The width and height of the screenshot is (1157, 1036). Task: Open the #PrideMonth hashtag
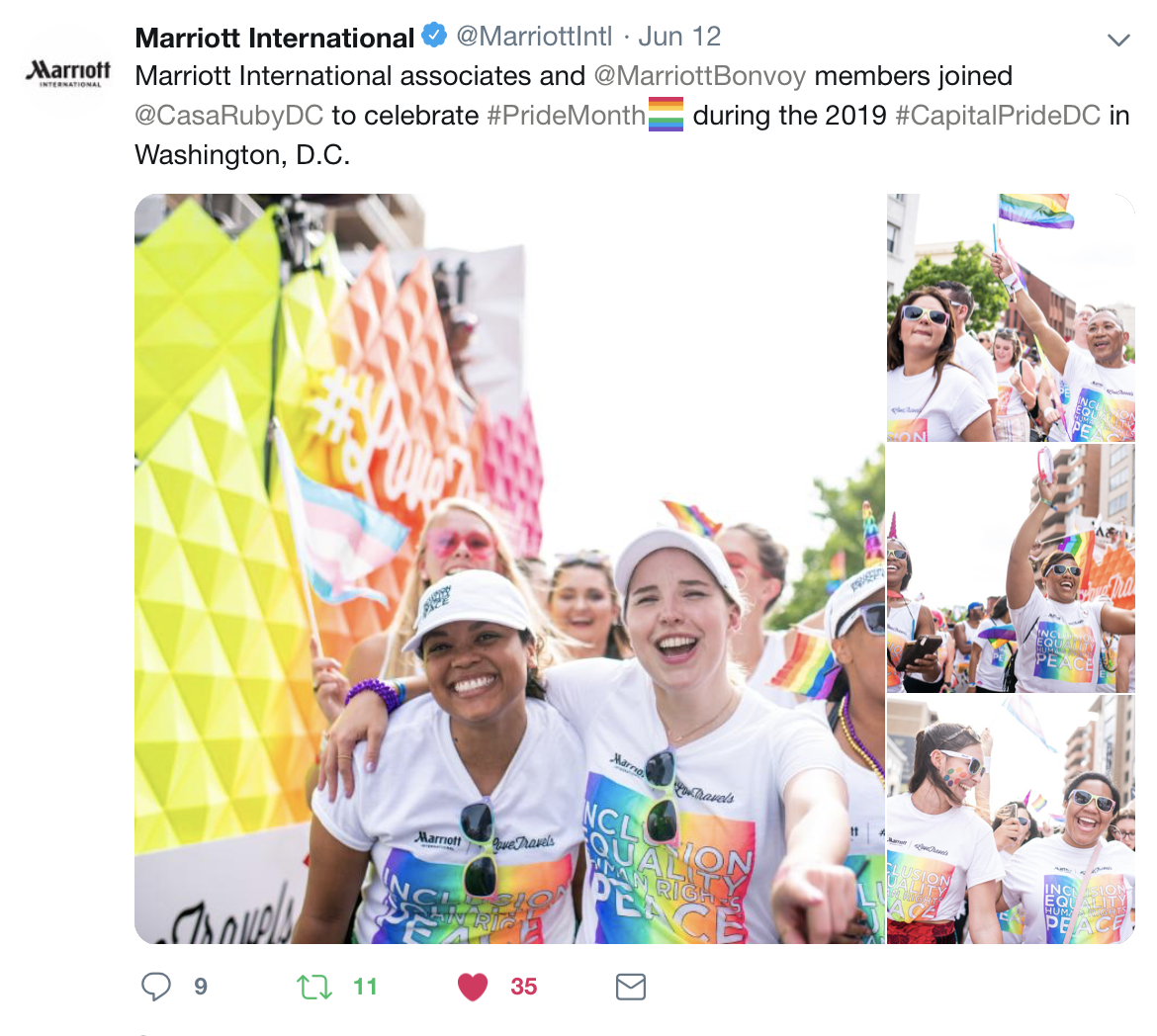click(x=566, y=115)
